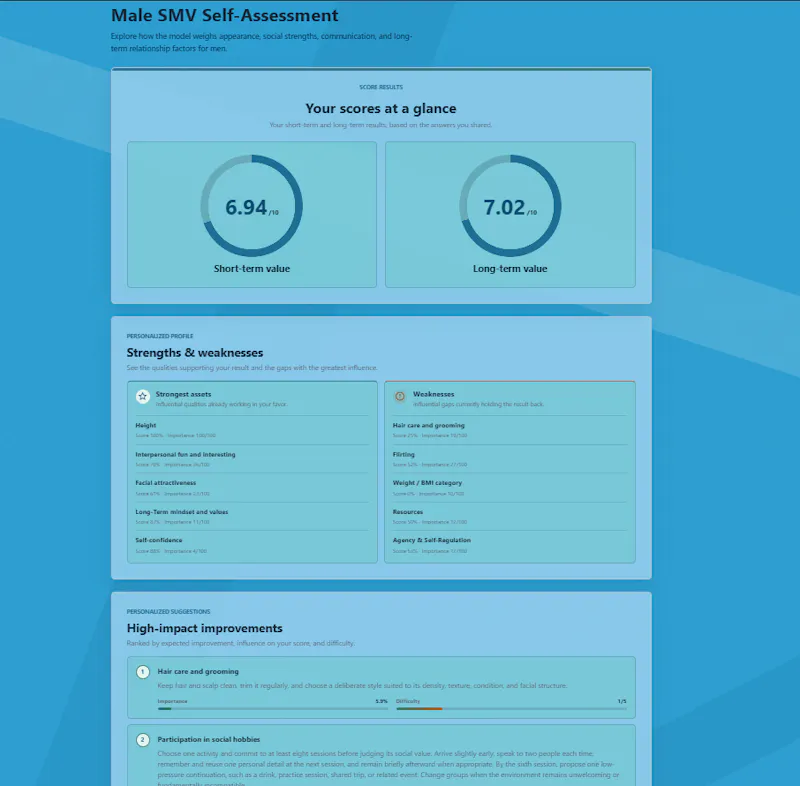800x786 pixels.
Task: Click the warning icon beside Weaknesses
Action: (400, 396)
